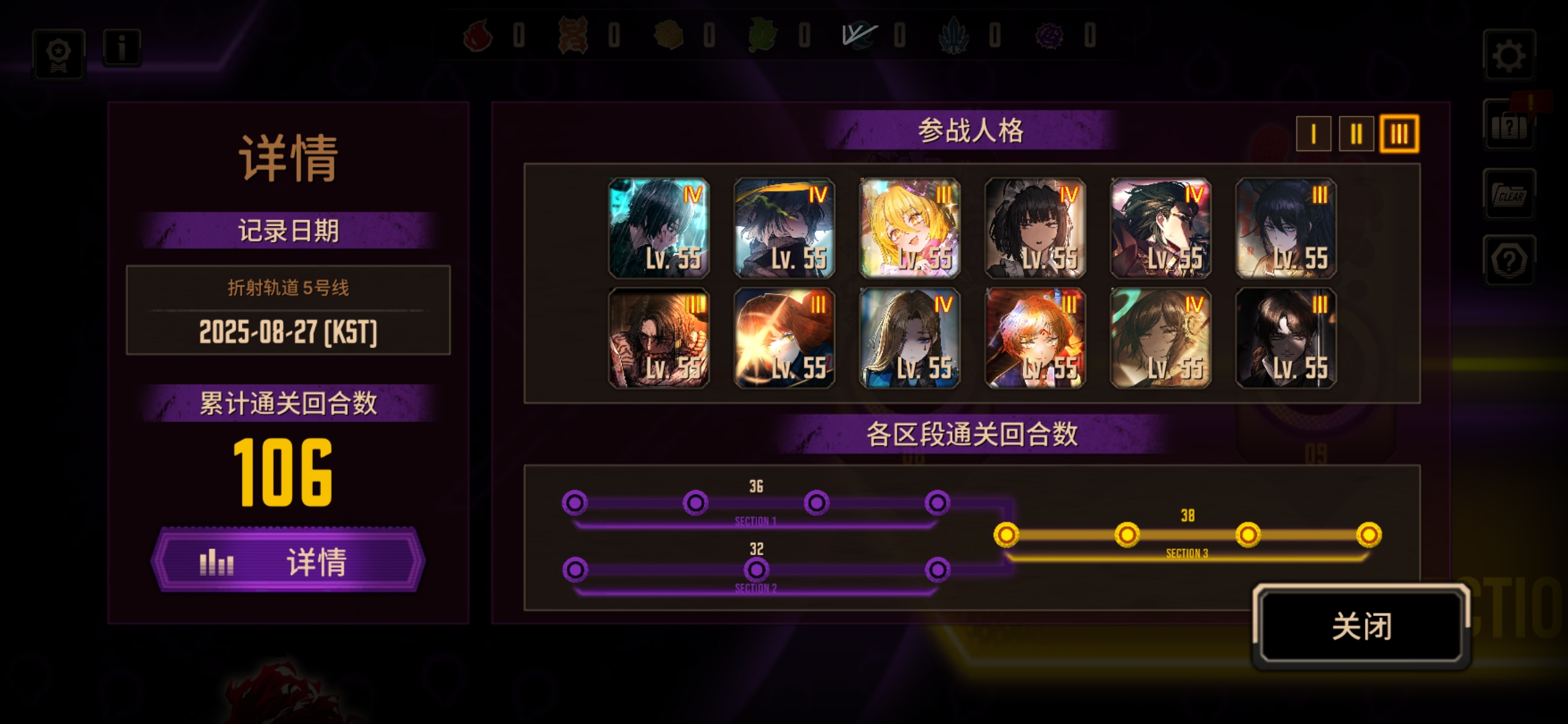Switch to record tab I
1568x724 pixels.
click(x=1313, y=134)
